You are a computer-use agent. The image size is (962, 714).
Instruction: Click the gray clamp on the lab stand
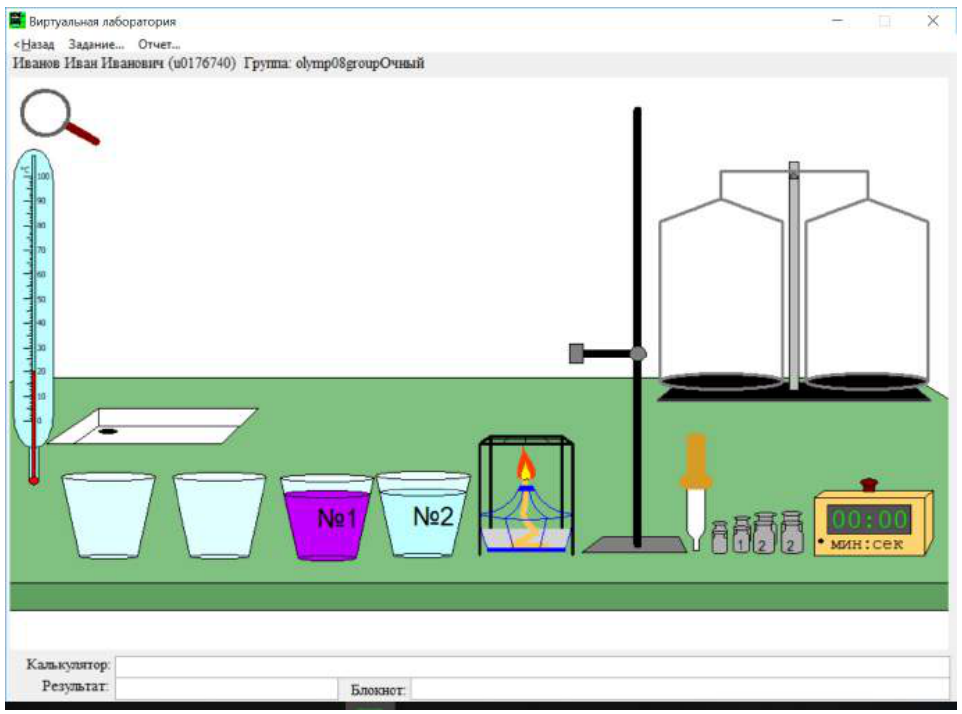(576, 353)
